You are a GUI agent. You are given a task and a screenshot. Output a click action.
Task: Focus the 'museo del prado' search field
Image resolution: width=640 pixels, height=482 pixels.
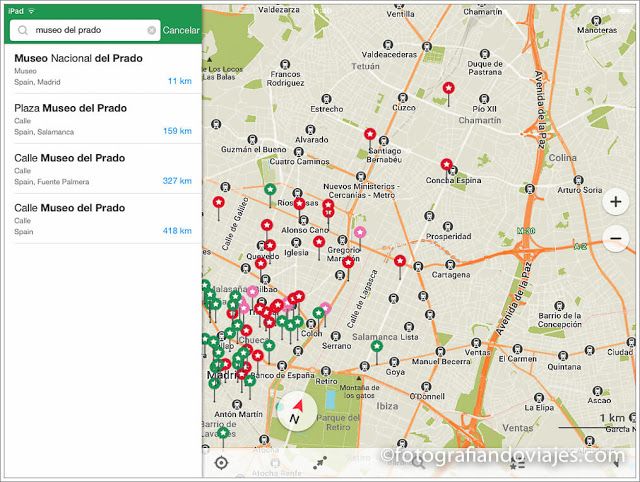85,30
